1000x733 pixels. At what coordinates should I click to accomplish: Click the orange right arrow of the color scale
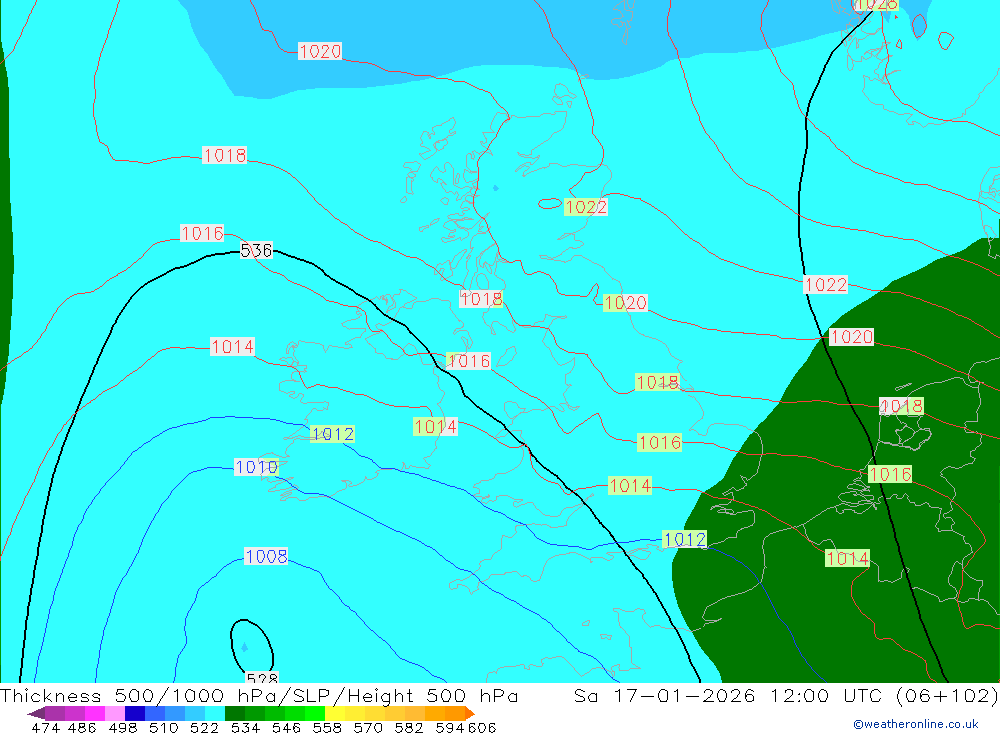pos(469,714)
